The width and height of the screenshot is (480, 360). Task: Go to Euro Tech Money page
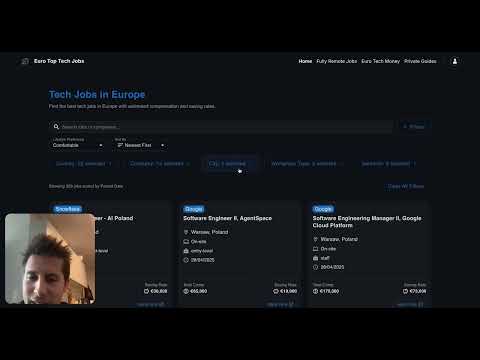[381, 61]
